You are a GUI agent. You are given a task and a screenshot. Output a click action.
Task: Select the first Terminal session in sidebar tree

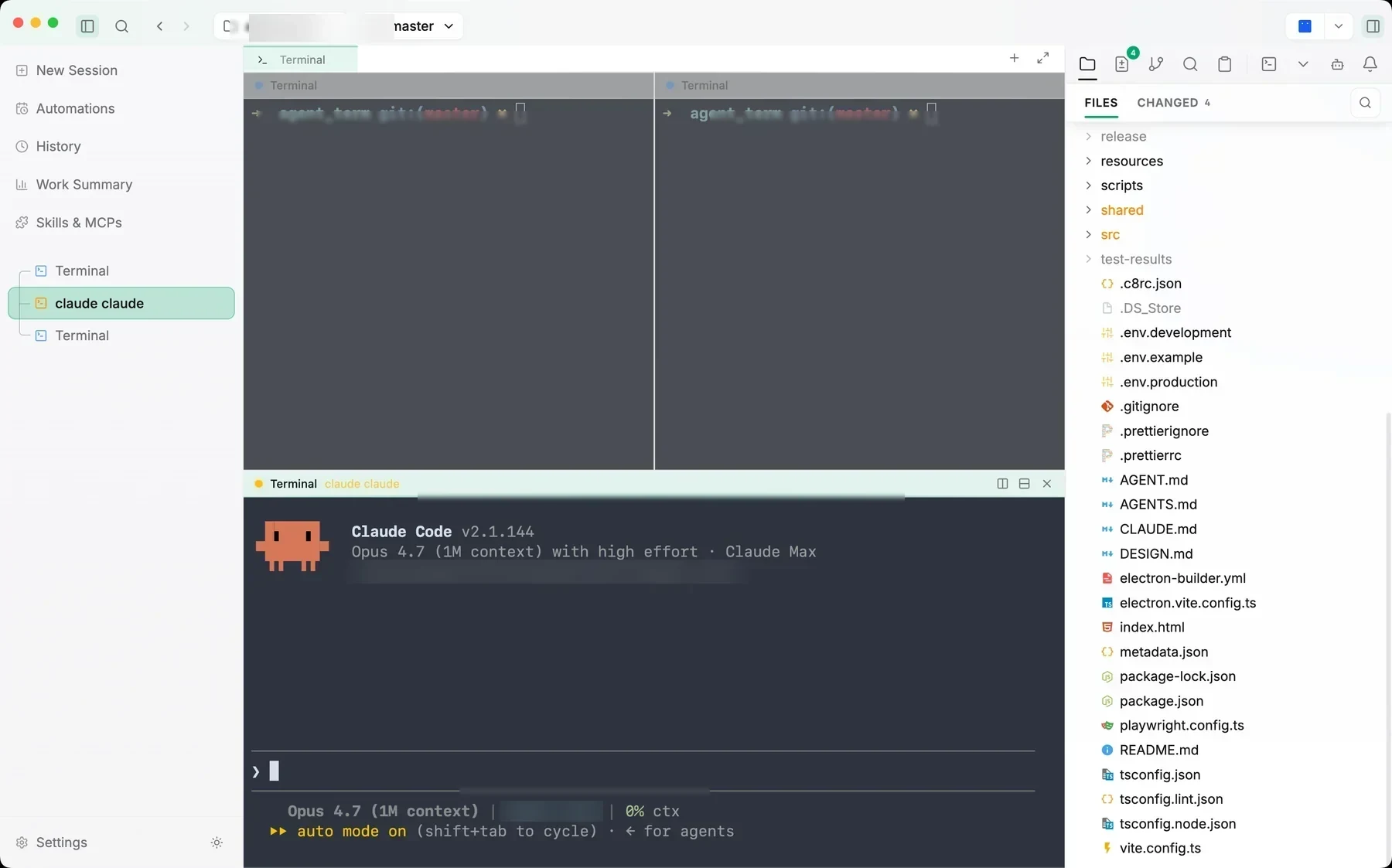tap(121, 271)
